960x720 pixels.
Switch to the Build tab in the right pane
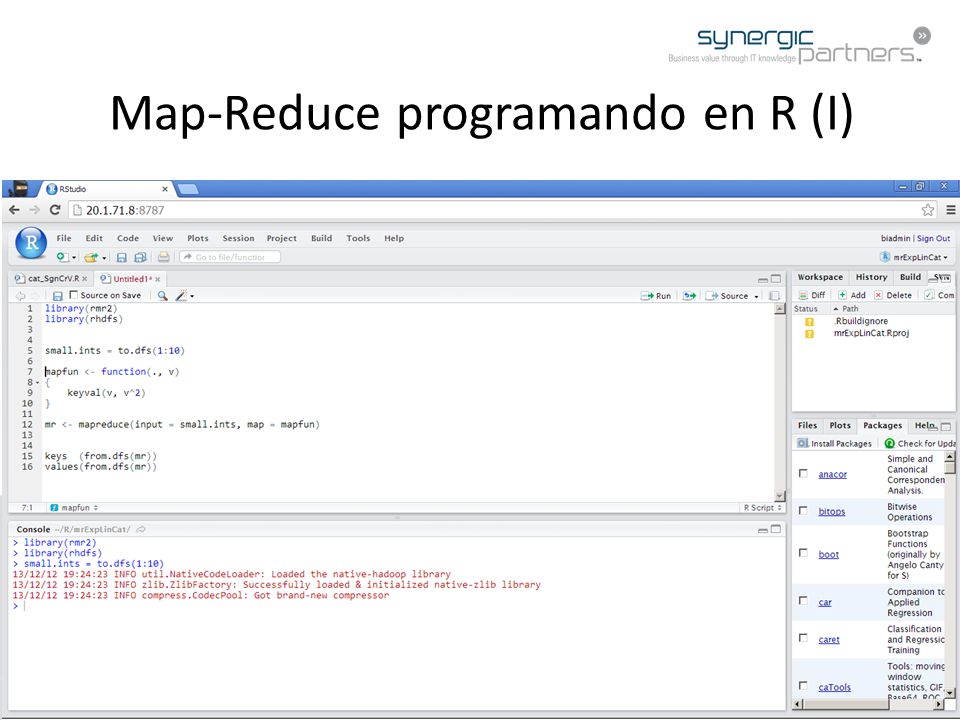point(910,277)
